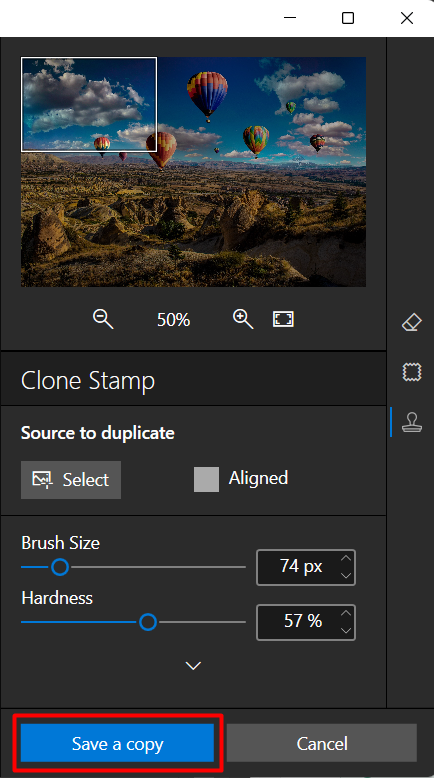The image size is (434, 778).
Task: Select the dashed selection tool icon
Action: (412, 372)
